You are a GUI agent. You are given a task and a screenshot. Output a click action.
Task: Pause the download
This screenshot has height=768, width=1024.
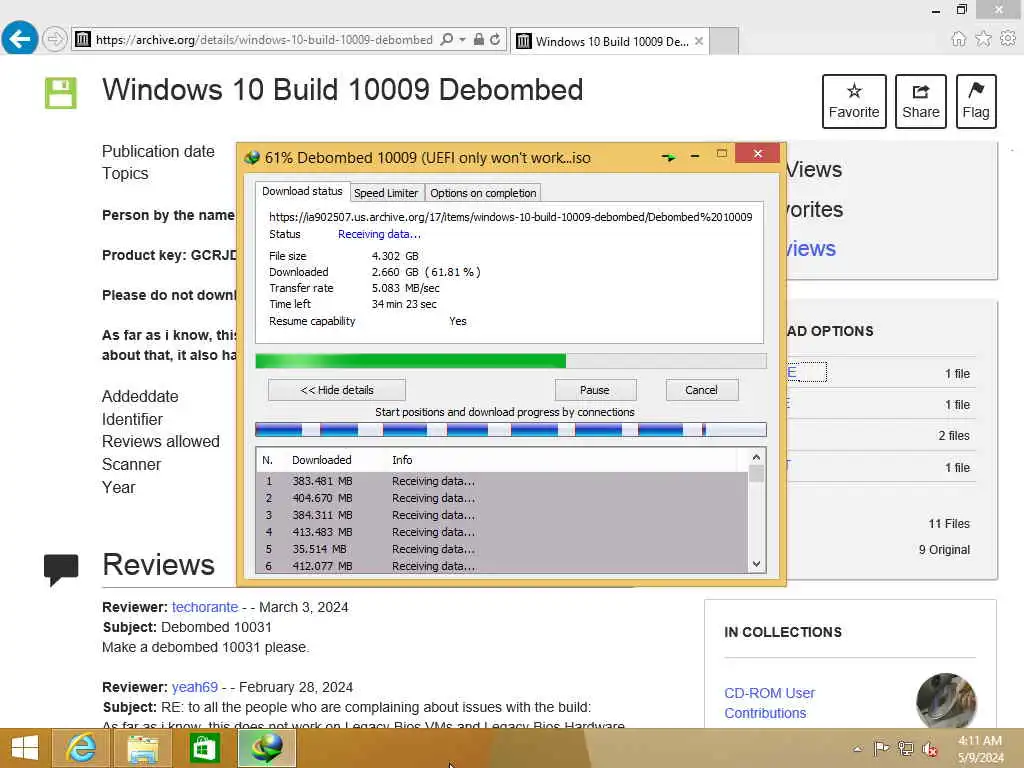pyautogui.click(x=595, y=390)
